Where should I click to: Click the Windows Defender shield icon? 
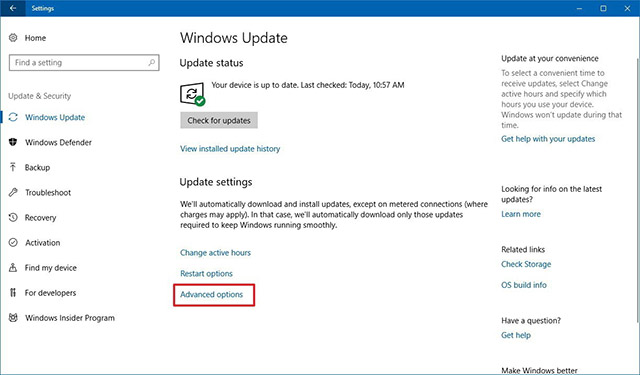[13, 142]
